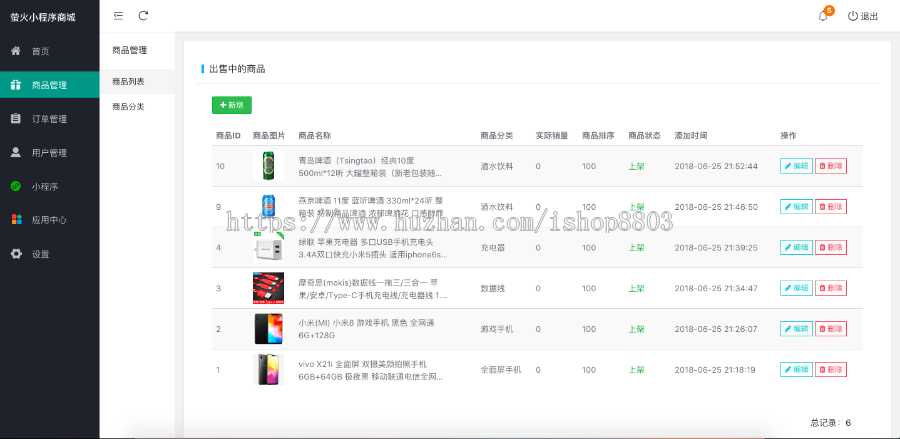
Task: Click the clipboard icon beside 订单管理
Action: [16, 119]
